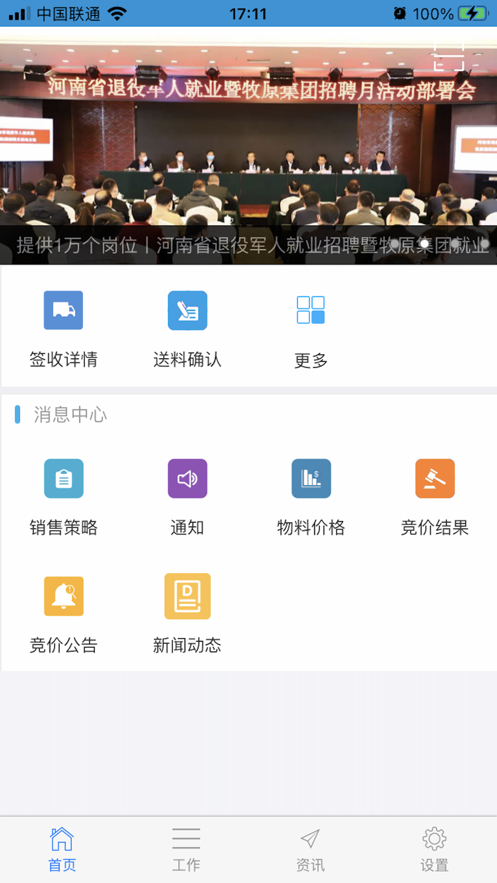Tap the alarm clock status icon

400,14
